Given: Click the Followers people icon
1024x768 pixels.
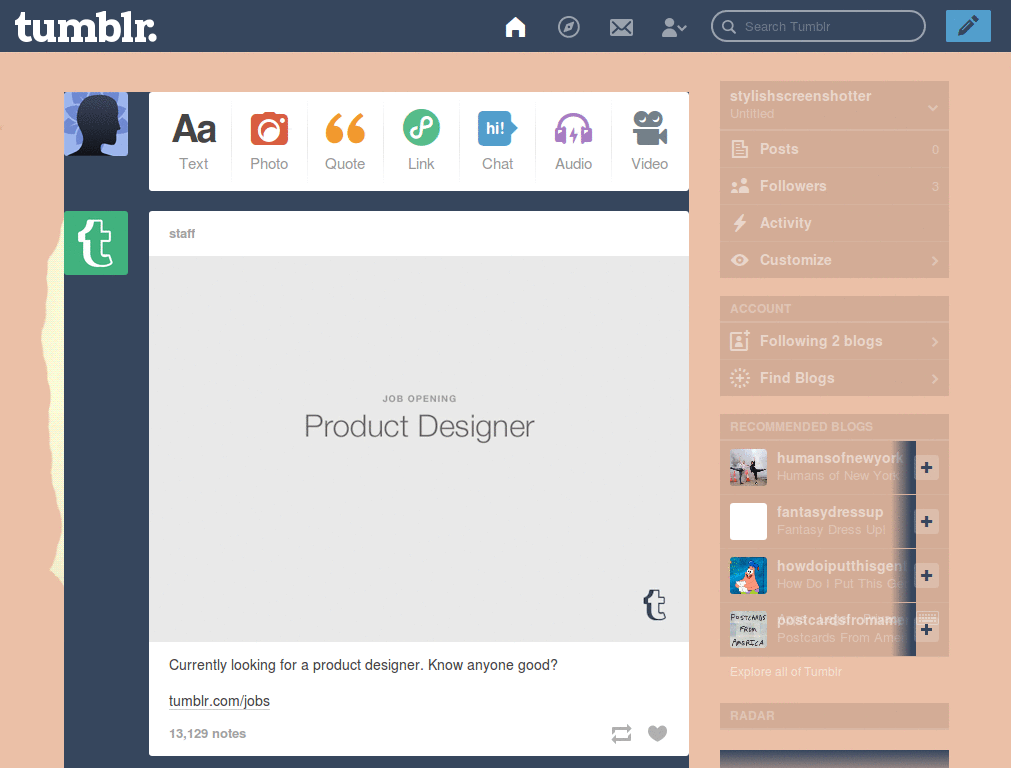Looking at the screenshot, I should (740, 186).
